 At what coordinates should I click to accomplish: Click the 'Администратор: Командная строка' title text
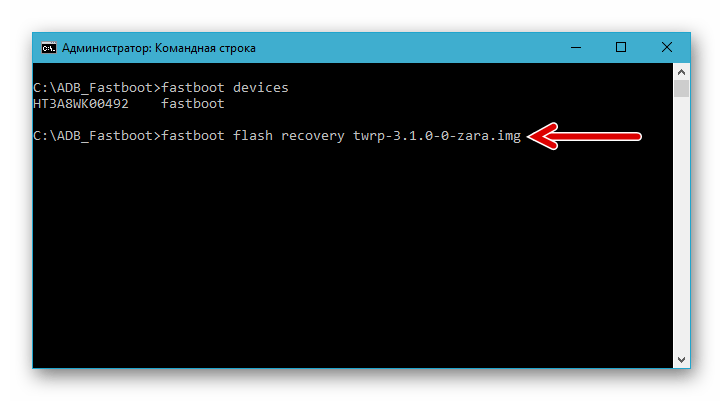point(159,48)
